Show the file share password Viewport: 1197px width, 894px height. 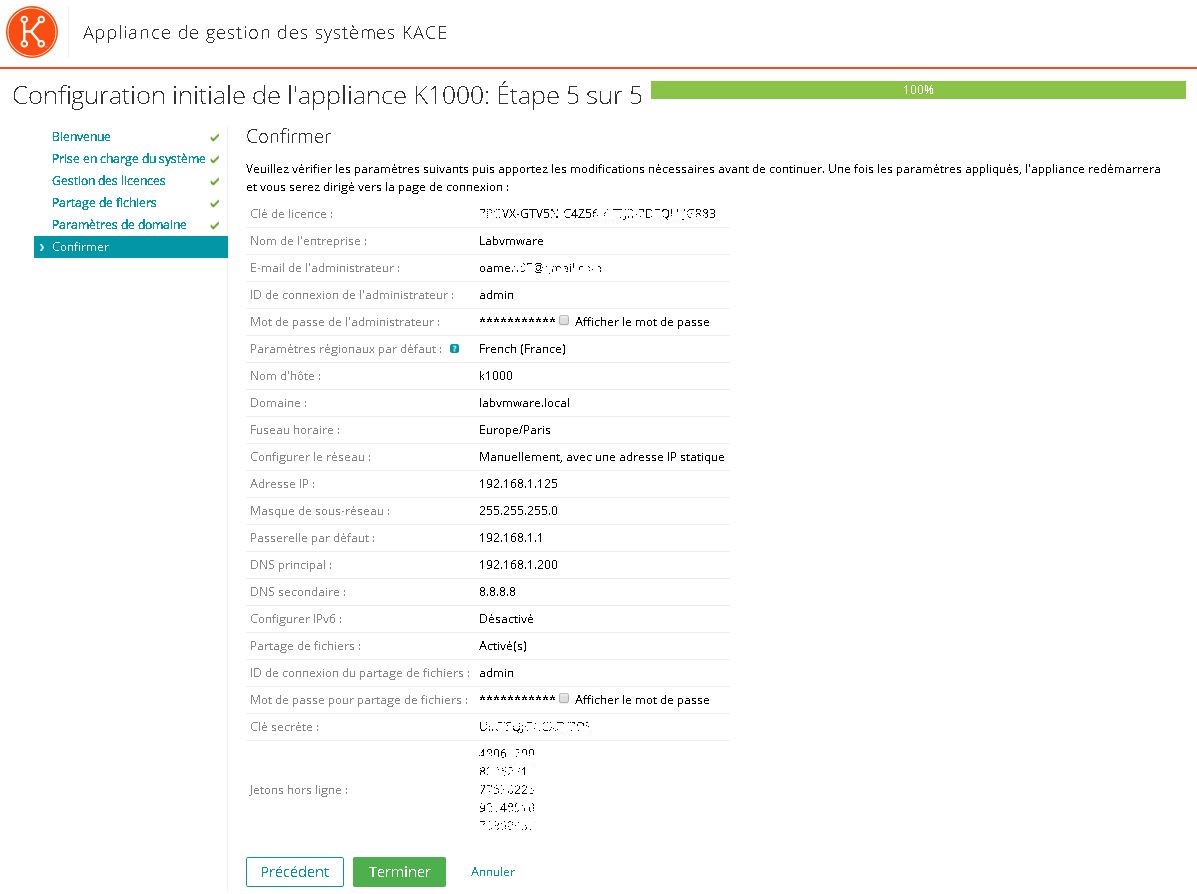[x=564, y=699]
